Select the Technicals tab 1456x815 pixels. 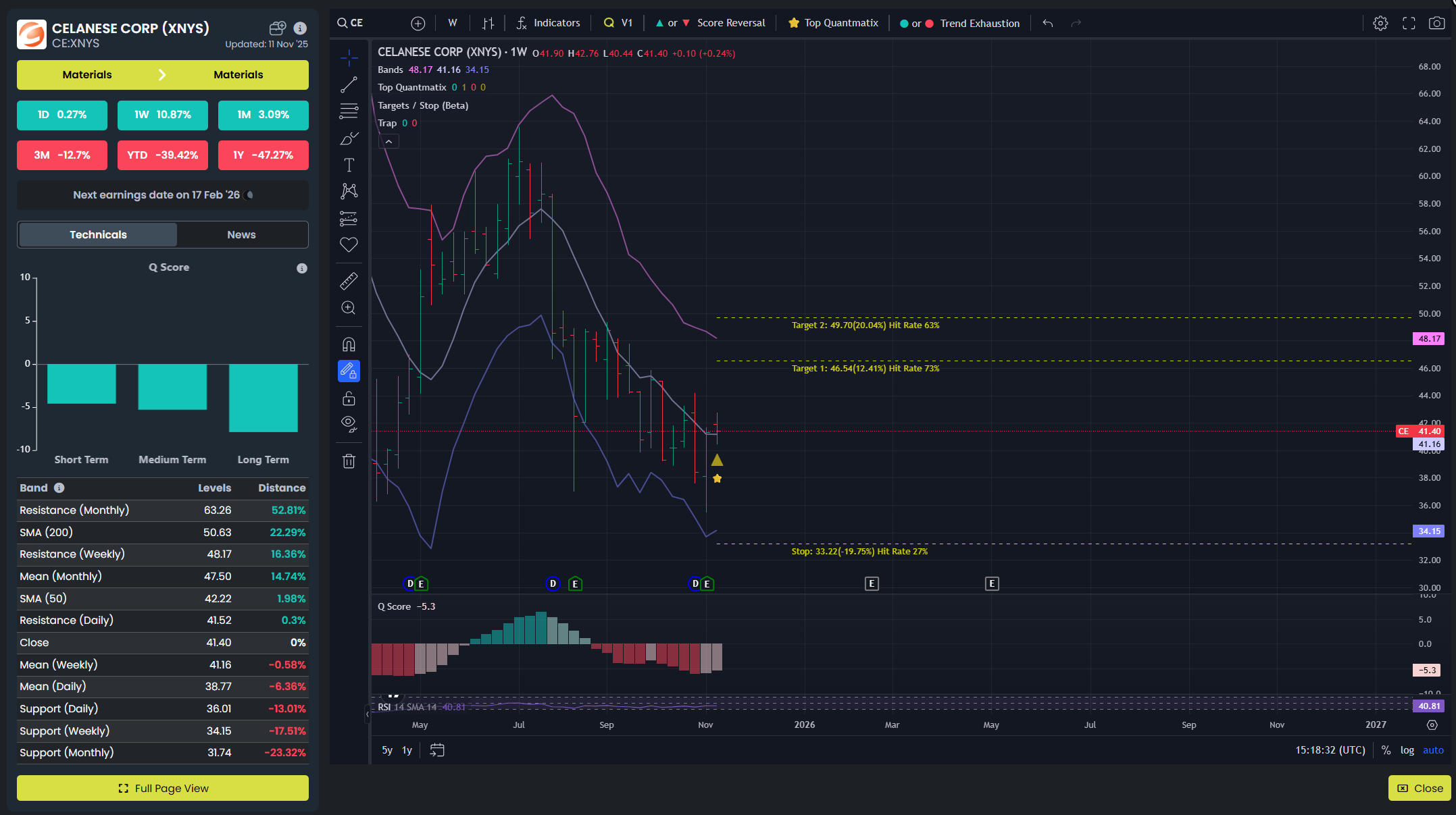[98, 234]
